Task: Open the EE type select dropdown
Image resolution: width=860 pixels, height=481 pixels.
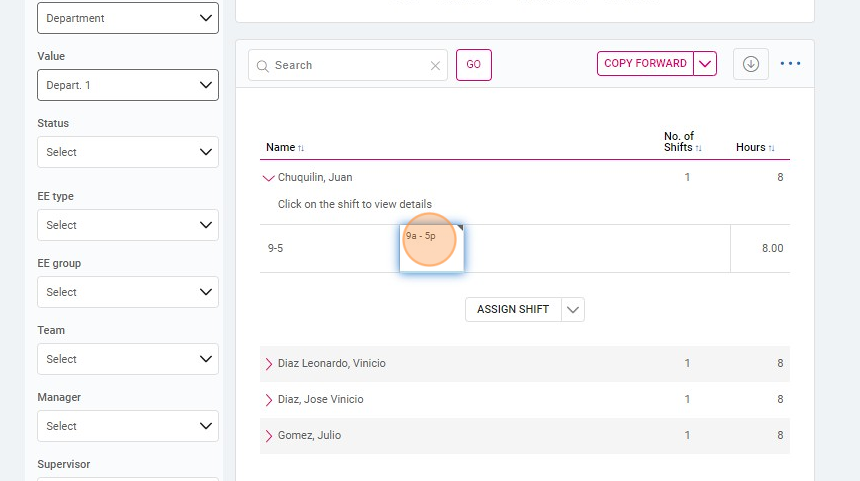Action: pos(128,225)
